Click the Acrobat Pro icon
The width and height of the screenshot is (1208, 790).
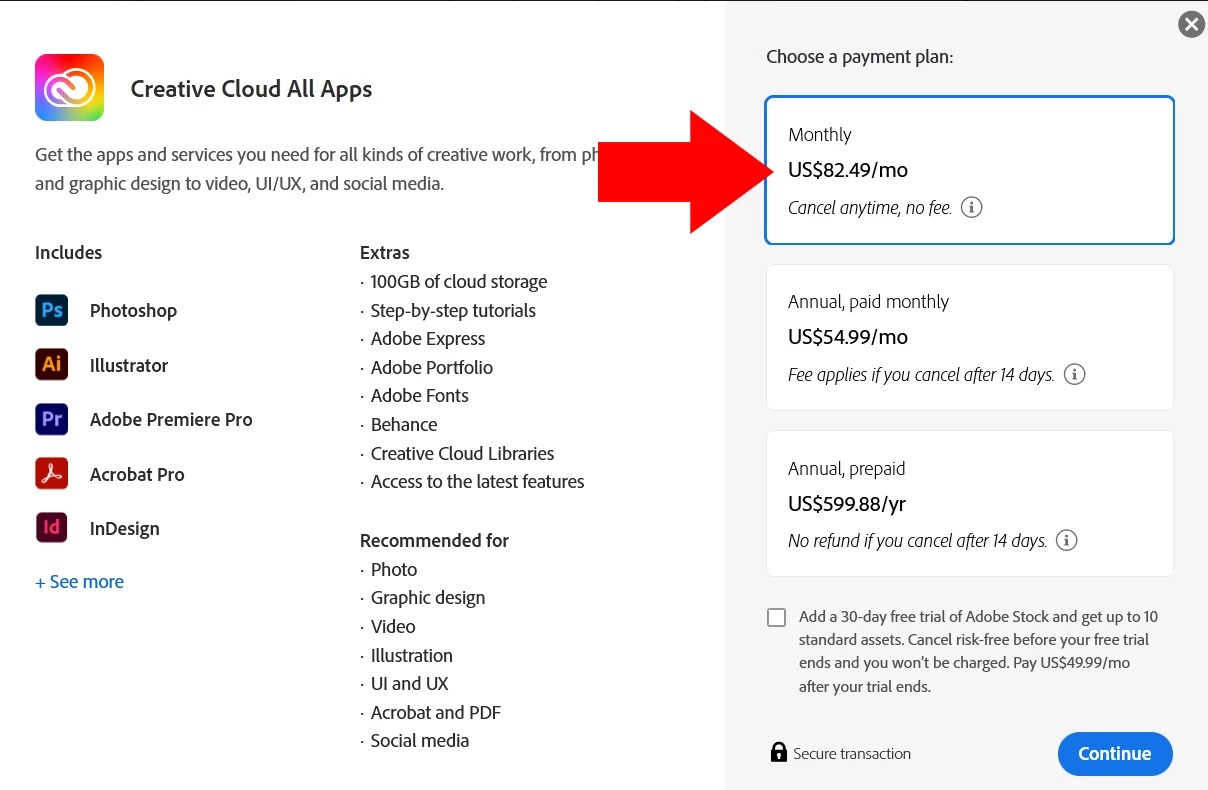[x=52, y=474]
